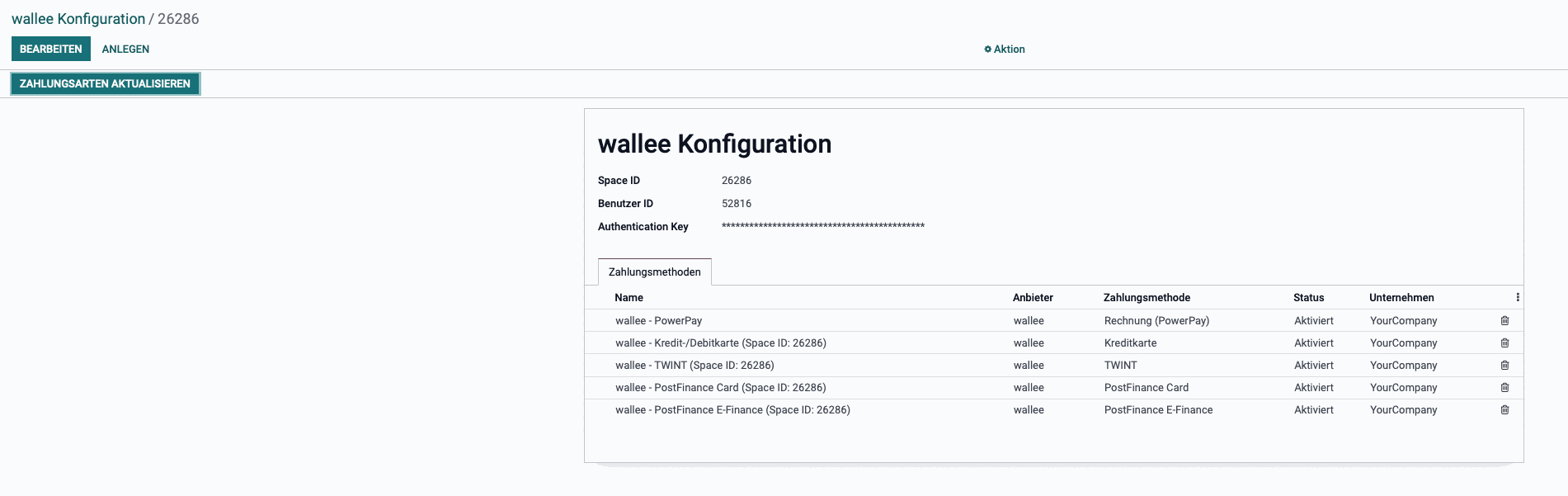The image size is (1568, 496).
Task: Delete the PostFinance Card row
Action: pyautogui.click(x=1504, y=387)
